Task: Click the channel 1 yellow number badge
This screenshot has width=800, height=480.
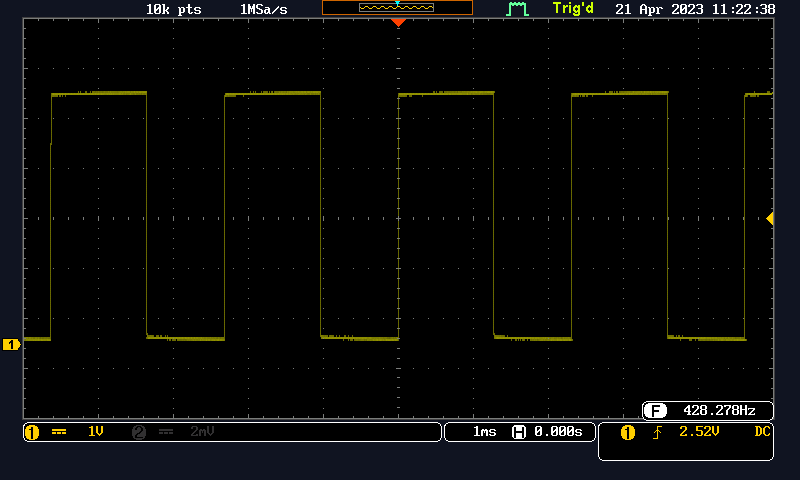Action: [x=32, y=433]
